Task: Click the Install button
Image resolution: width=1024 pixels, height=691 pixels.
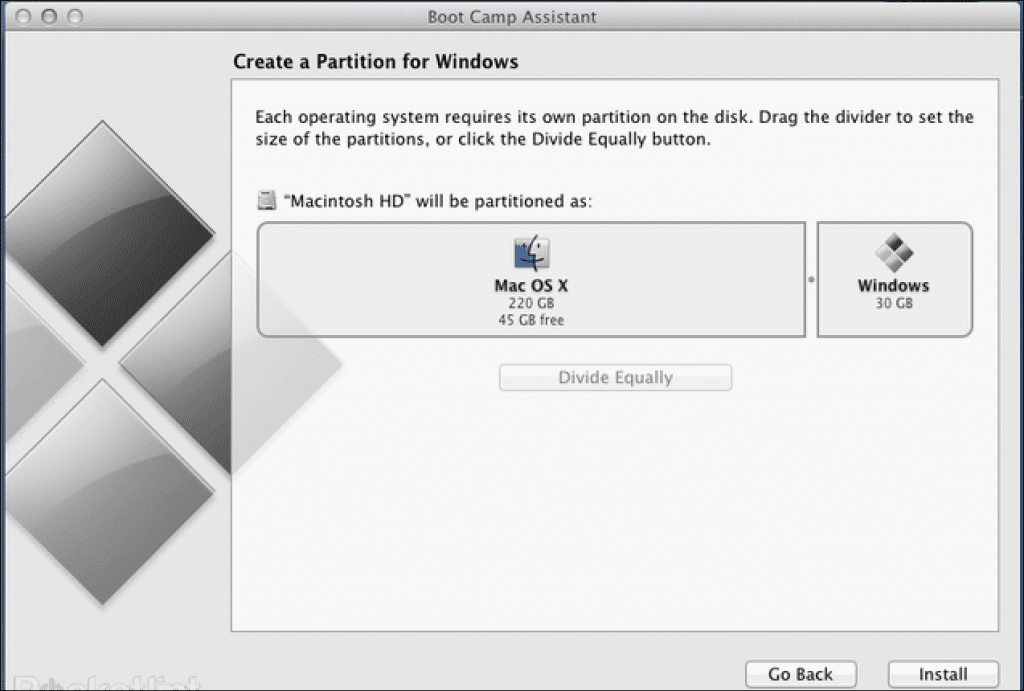Action: (943, 673)
